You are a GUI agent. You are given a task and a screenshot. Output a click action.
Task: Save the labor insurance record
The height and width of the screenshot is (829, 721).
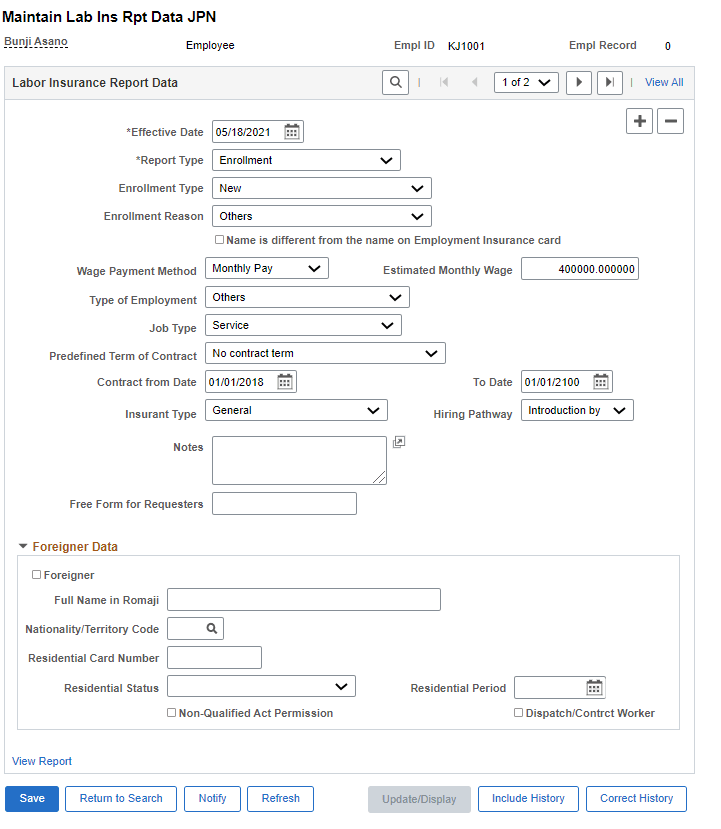31,799
